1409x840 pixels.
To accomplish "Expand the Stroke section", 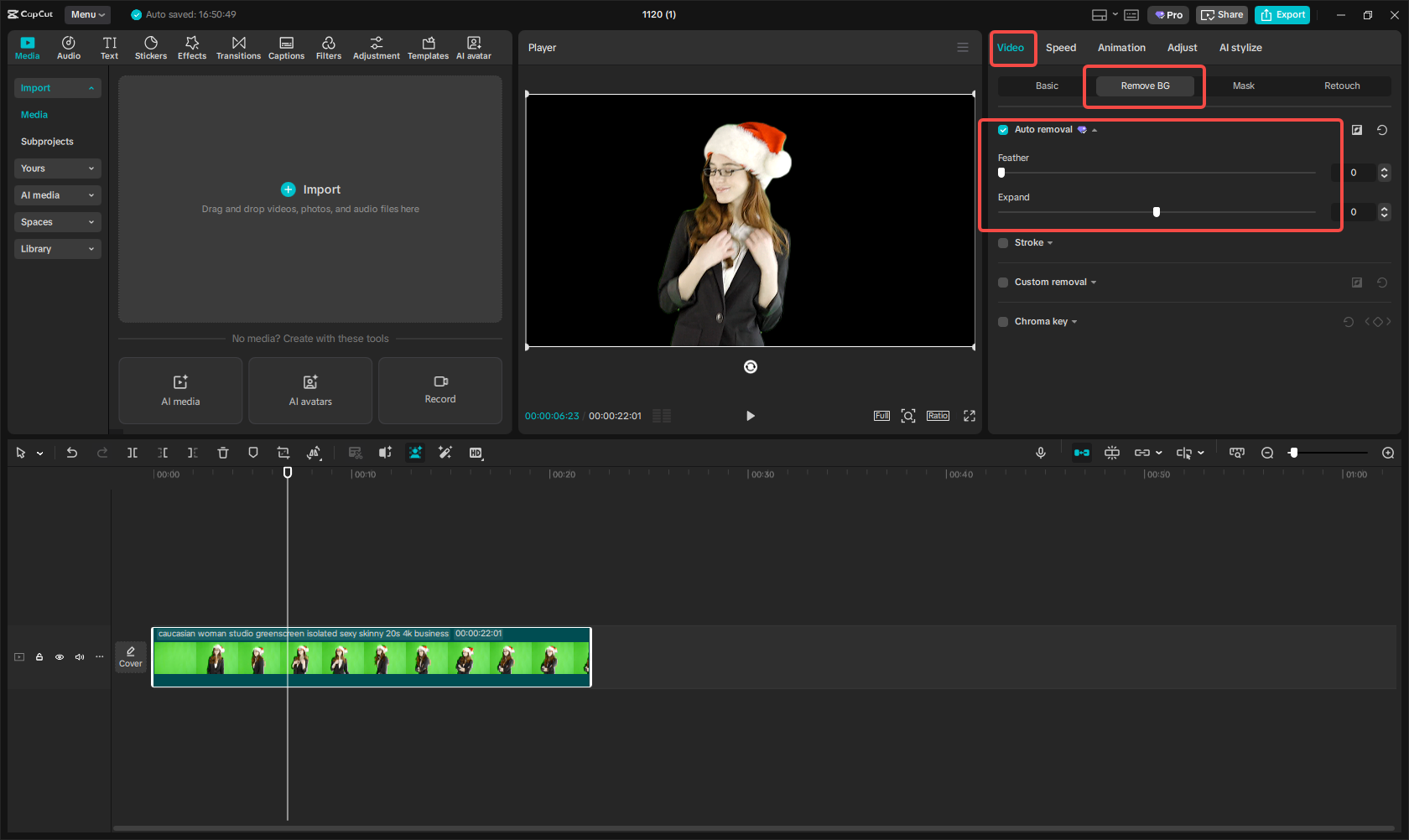I will coord(1050,242).
